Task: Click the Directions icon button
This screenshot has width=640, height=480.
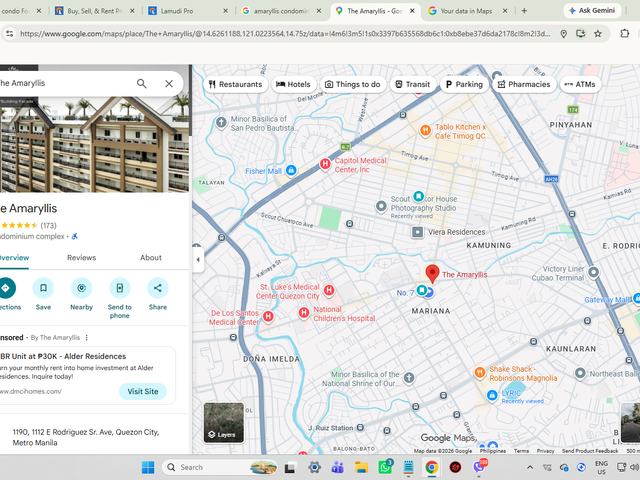Action: click(x=6, y=288)
